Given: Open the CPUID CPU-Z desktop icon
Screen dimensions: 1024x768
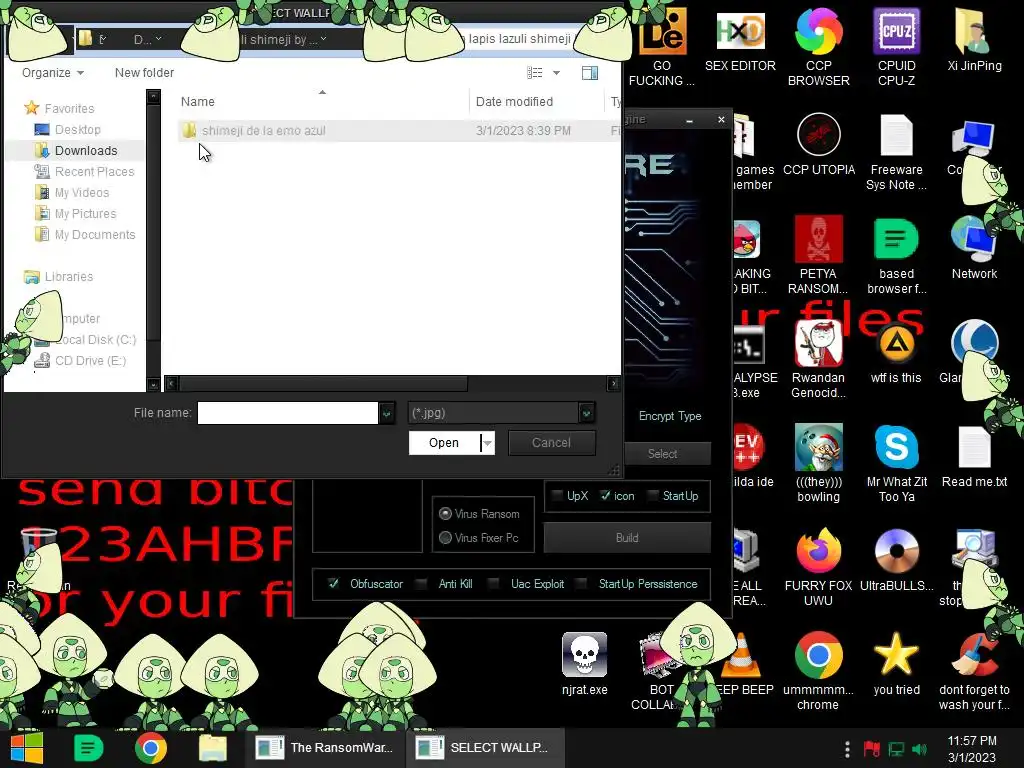Looking at the screenshot, I should pos(896,47).
